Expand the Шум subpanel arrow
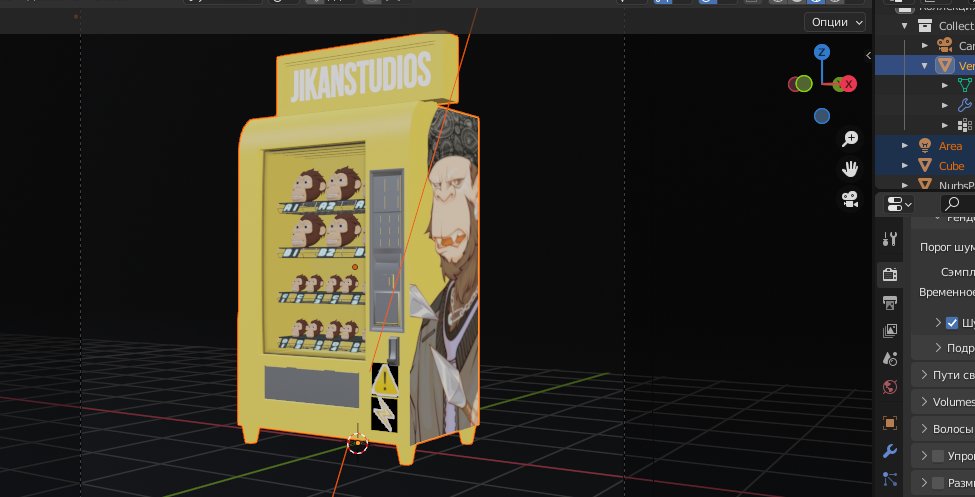The width and height of the screenshot is (975, 497). click(938, 323)
